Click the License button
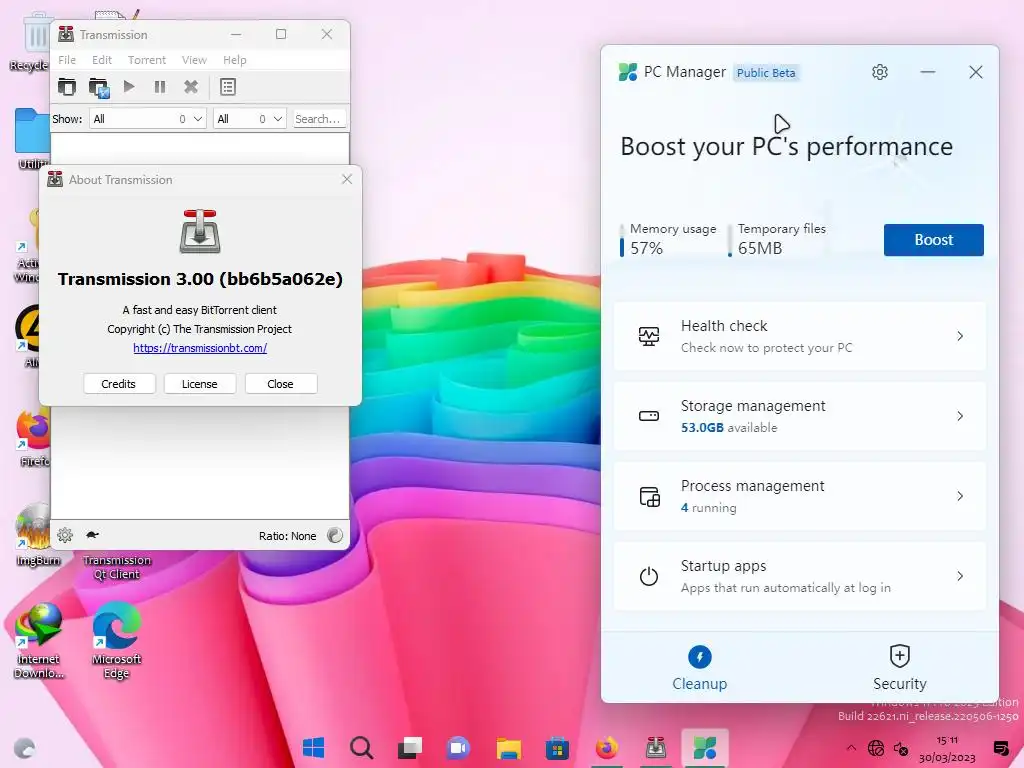Image resolution: width=1024 pixels, height=768 pixels. click(199, 384)
